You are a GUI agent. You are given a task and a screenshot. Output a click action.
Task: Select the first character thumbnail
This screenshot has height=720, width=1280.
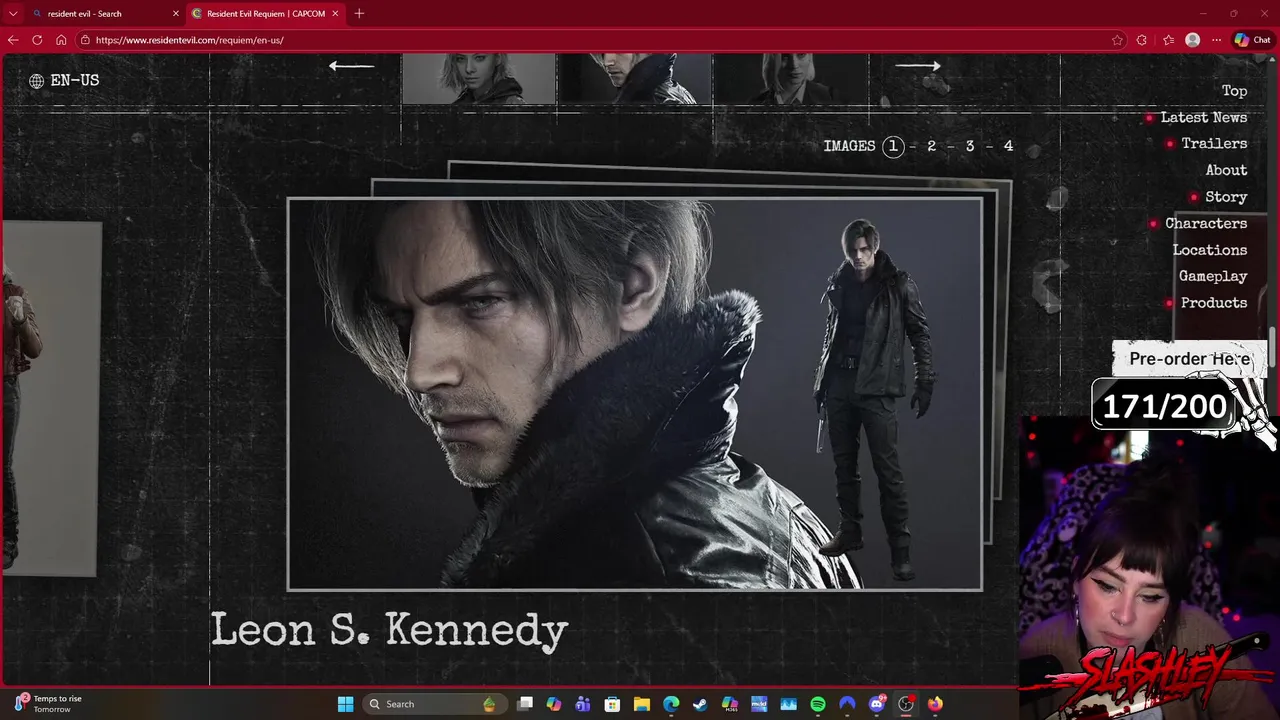coord(479,79)
